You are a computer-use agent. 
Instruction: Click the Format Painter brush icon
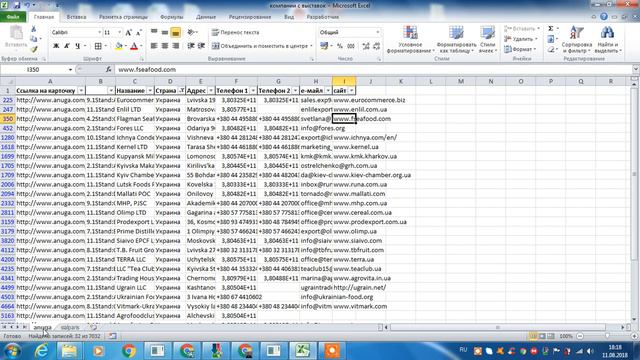click(x=33, y=49)
